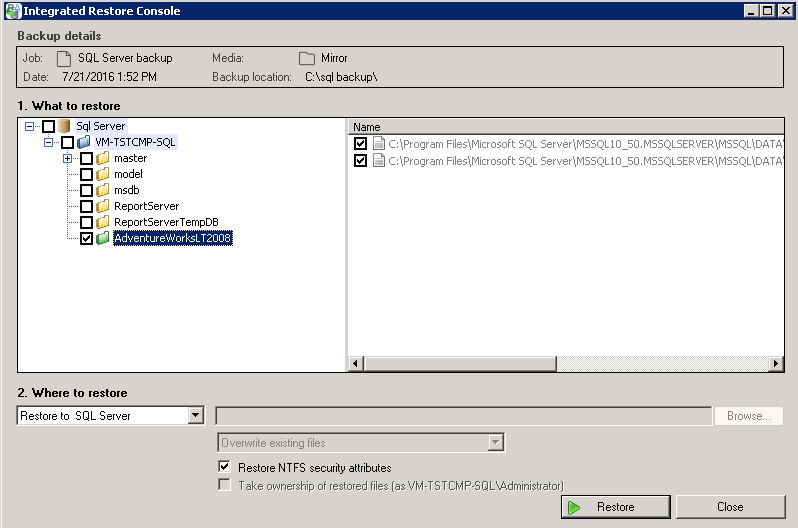Click the ReportServerTempDB folder icon
Screen dimensions: 798x528
pyautogui.click(x=103, y=222)
